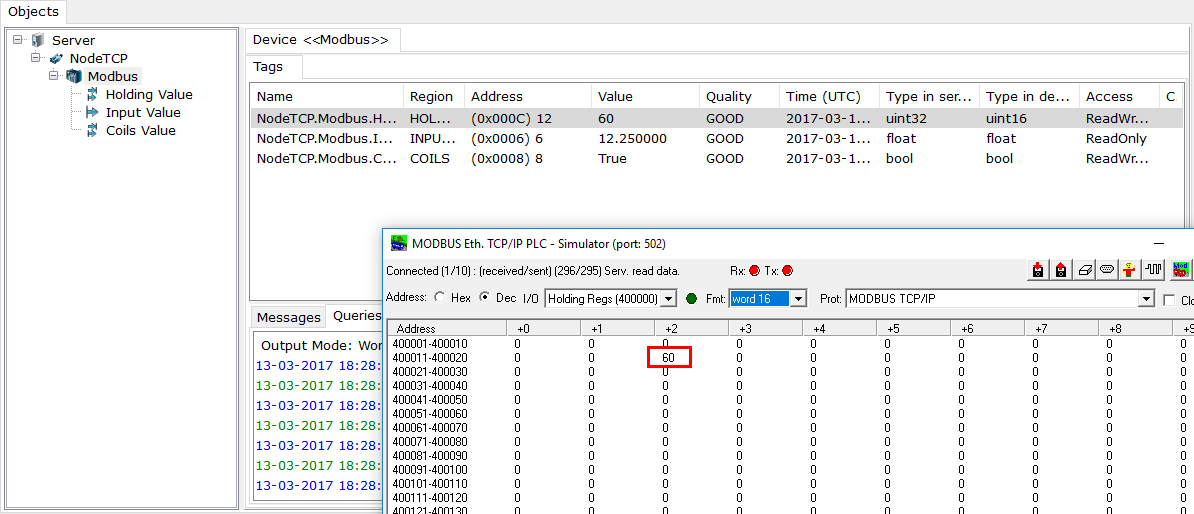Switch to the Messages tab

coord(288,317)
